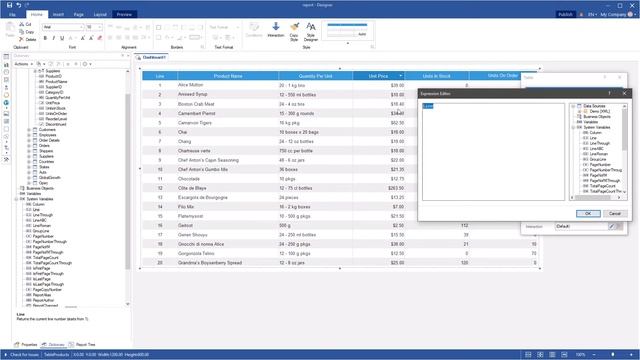
Task: Switch to the Page ribbon tab
Action: tap(79, 14)
